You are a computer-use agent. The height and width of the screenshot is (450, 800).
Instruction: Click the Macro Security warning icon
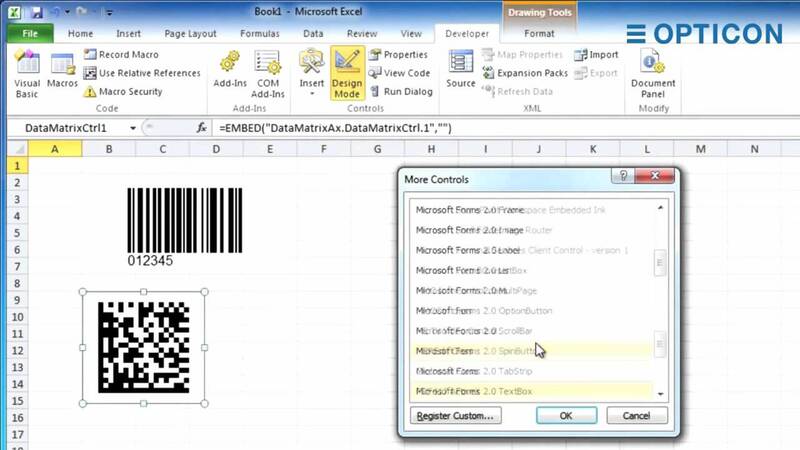(90, 92)
